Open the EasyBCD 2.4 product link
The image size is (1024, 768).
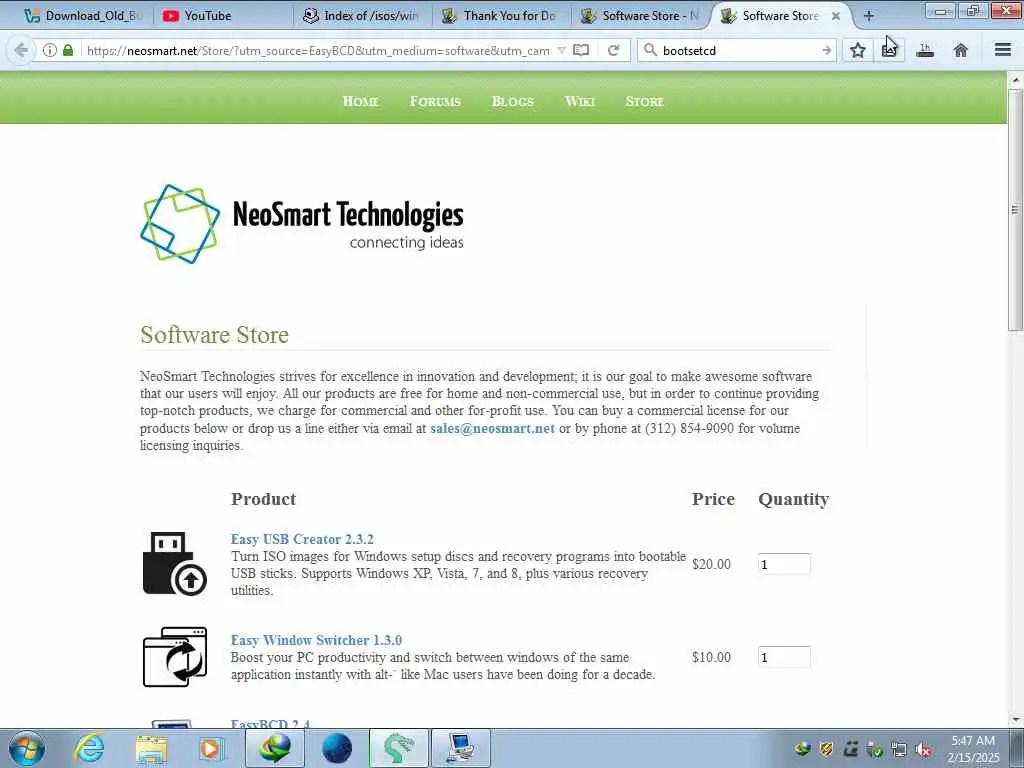pyautogui.click(x=270, y=723)
